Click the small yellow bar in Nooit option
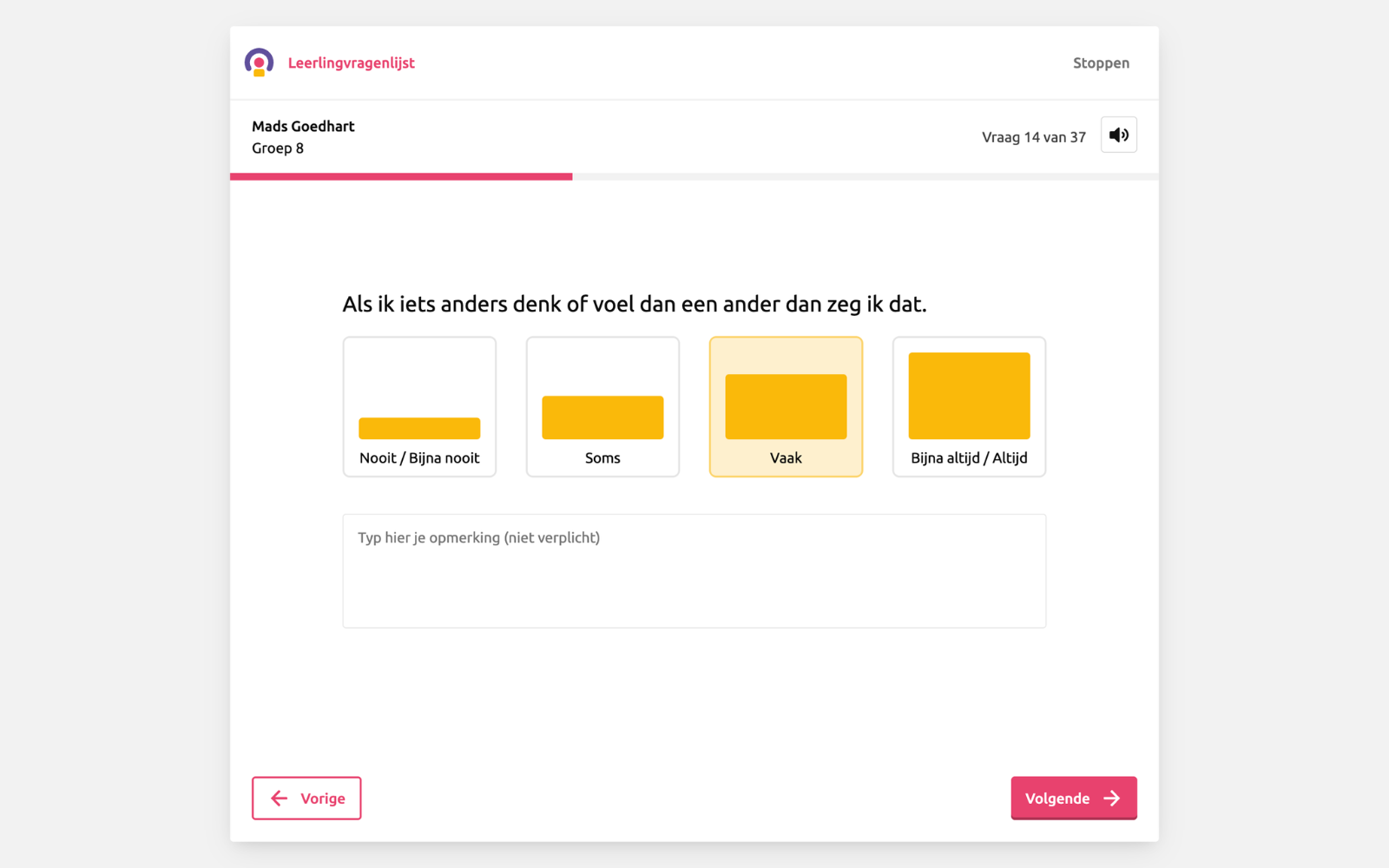Screen dimensions: 1389x868 pos(419,428)
